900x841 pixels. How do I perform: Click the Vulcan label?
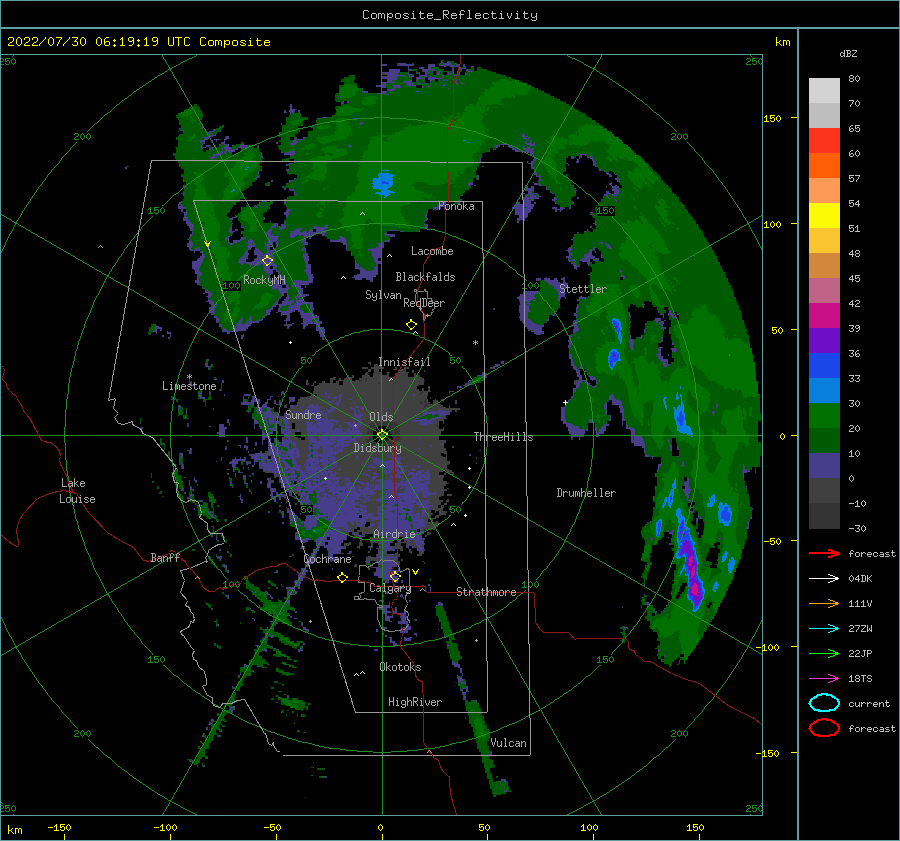[509, 743]
